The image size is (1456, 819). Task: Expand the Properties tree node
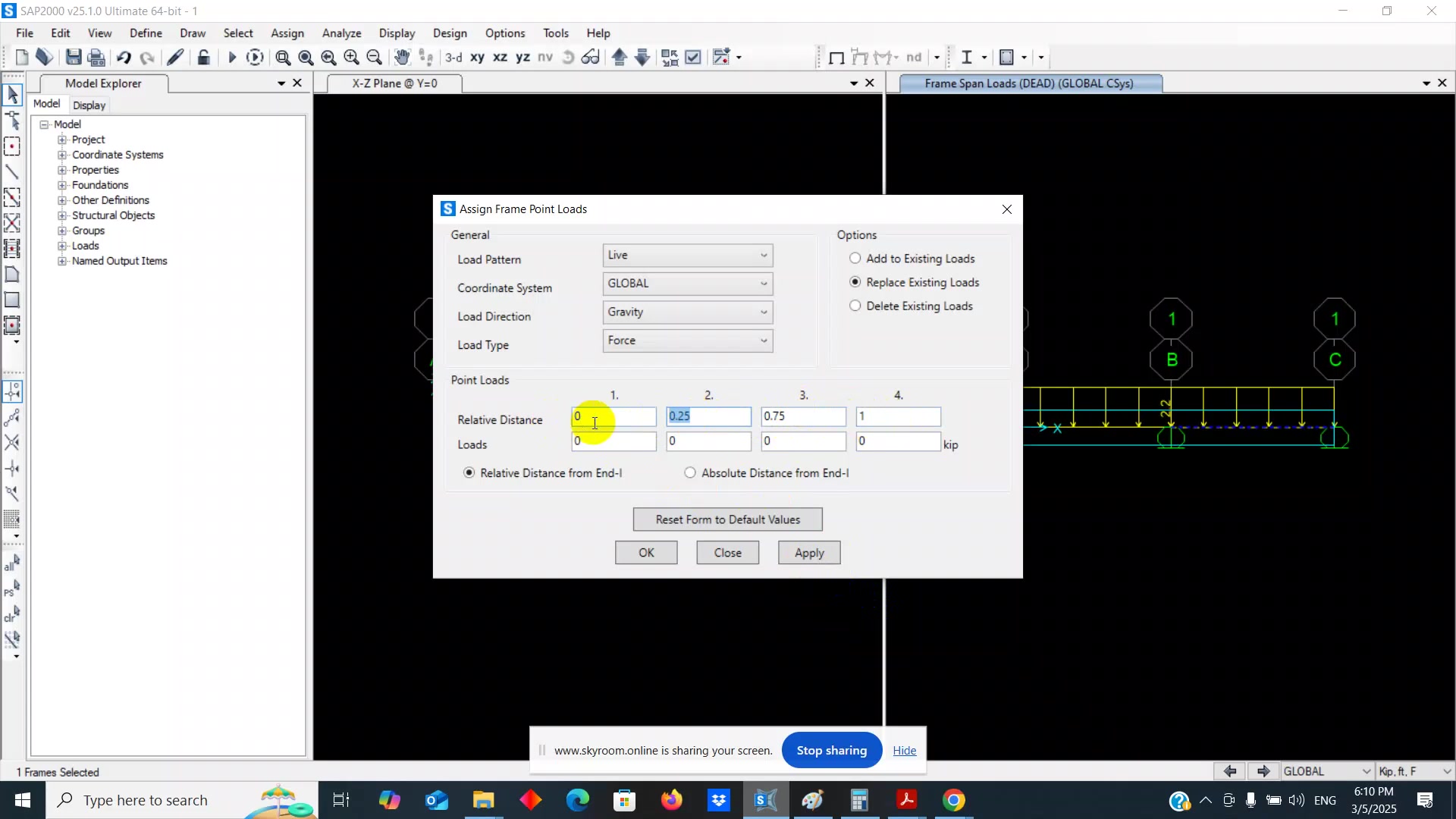pos(62,170)
